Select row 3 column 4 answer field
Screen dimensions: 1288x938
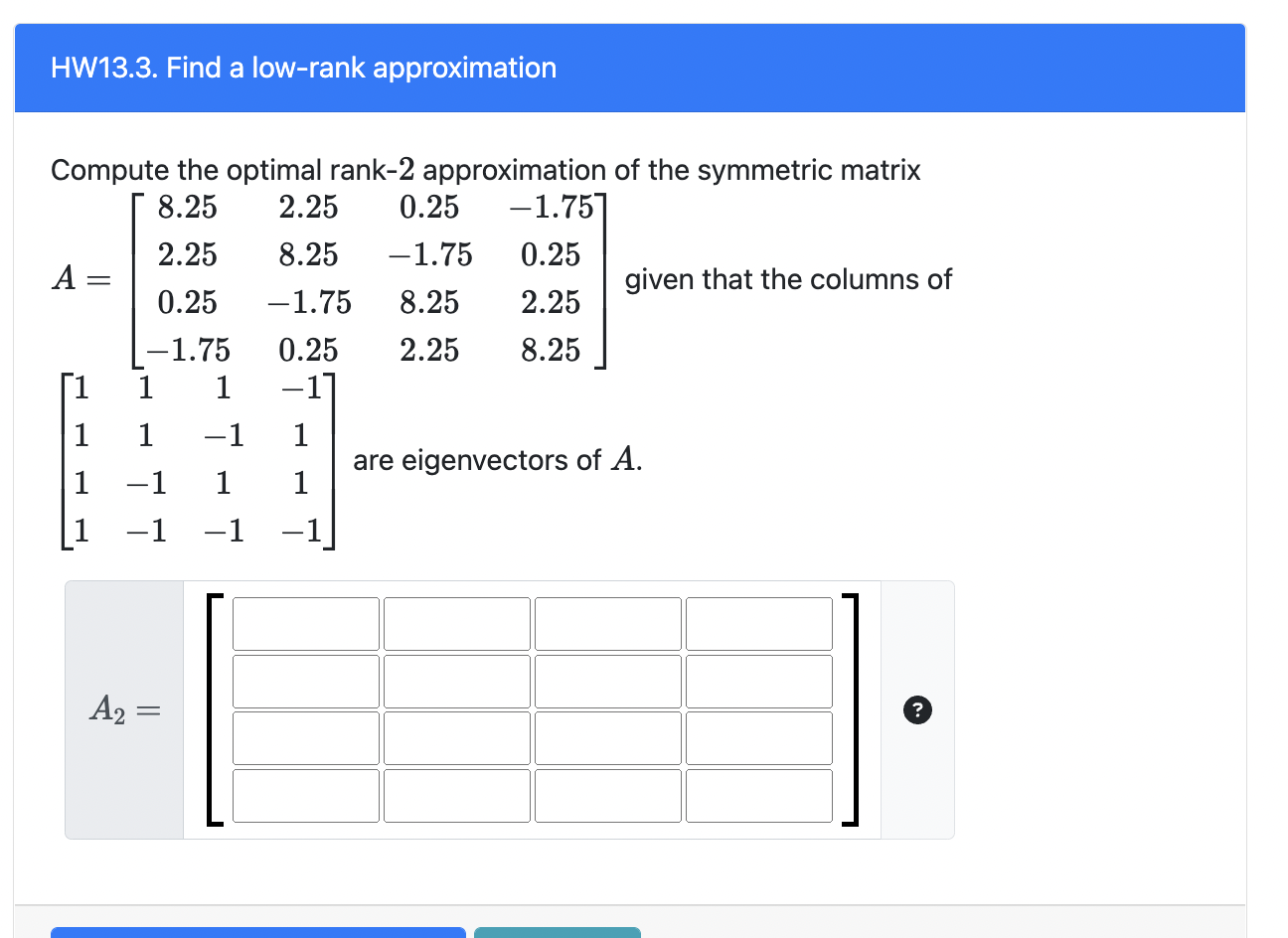click(x=758, y=738)
